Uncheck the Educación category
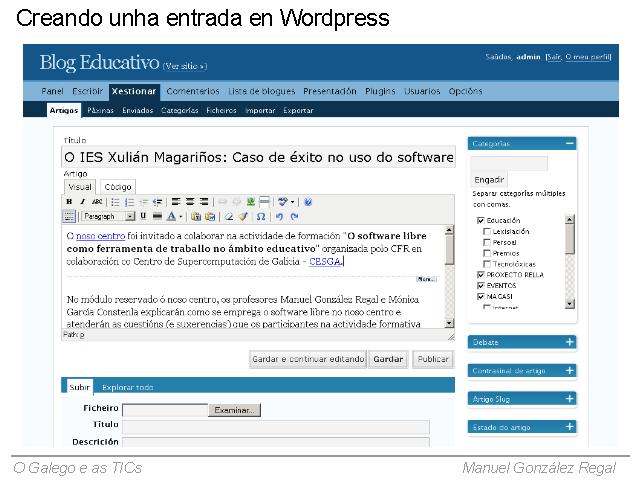Image resolution: width=640 pixels, height=480 pixels. click(481, 220)
